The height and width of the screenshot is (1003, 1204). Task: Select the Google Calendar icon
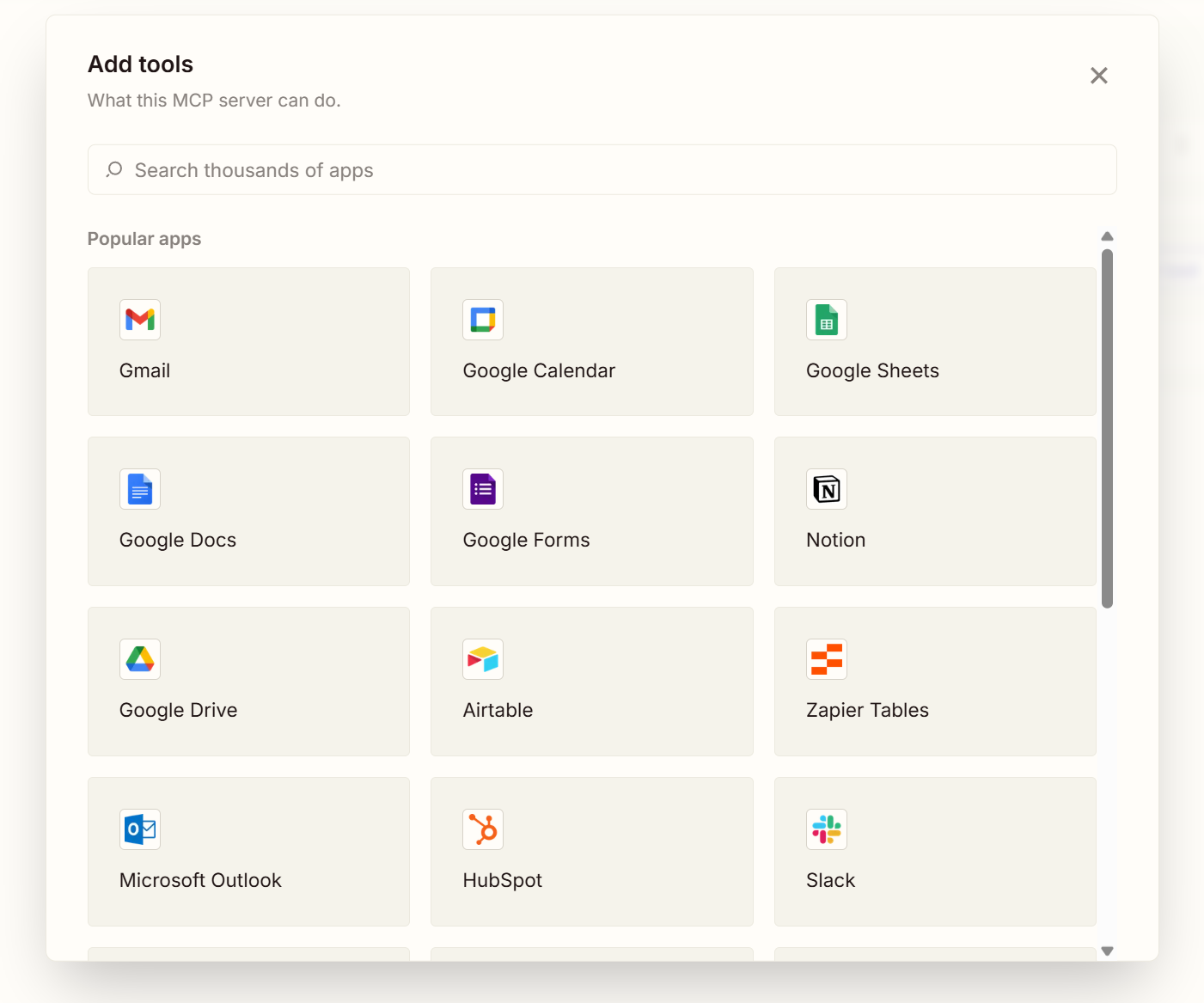[483, 320]
